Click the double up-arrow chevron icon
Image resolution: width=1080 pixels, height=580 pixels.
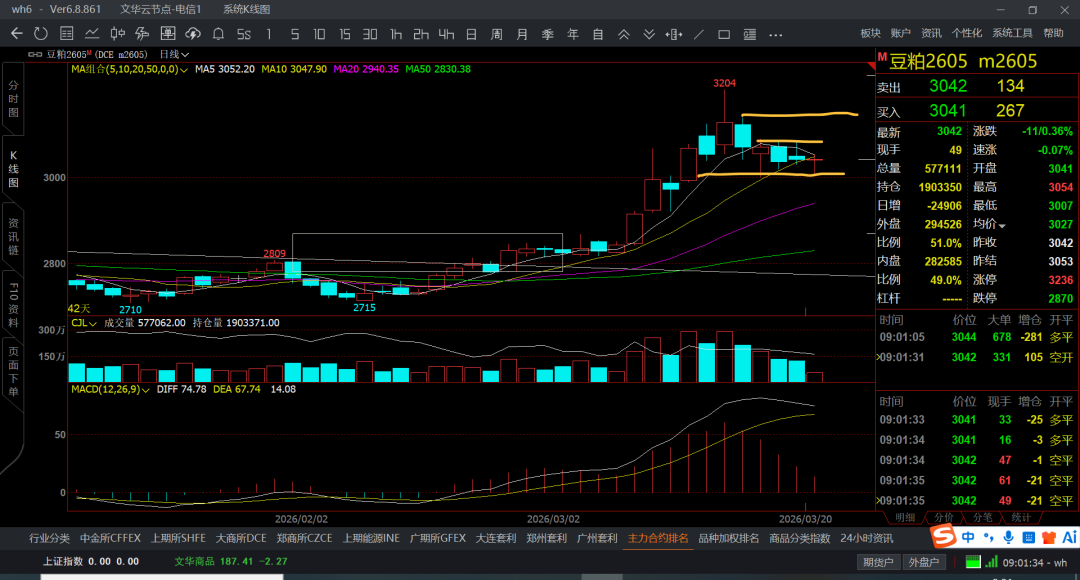click(624, 34)
